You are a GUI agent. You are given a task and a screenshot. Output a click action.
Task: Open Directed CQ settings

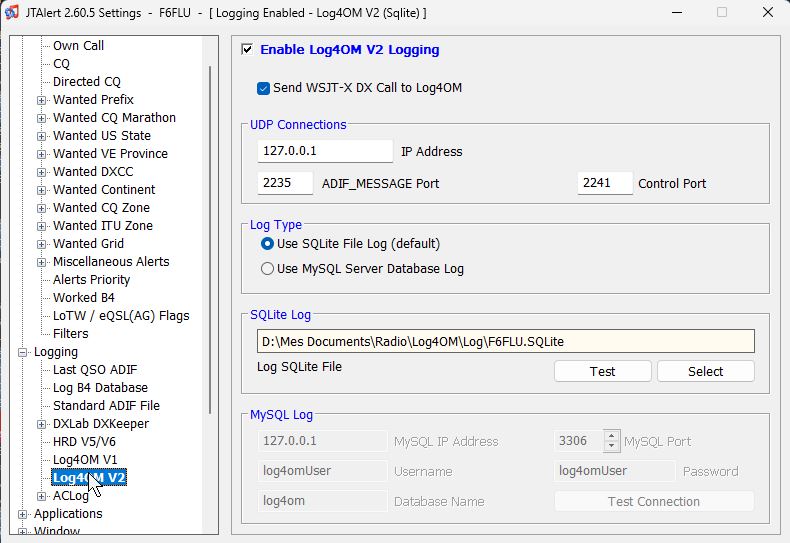87,82
